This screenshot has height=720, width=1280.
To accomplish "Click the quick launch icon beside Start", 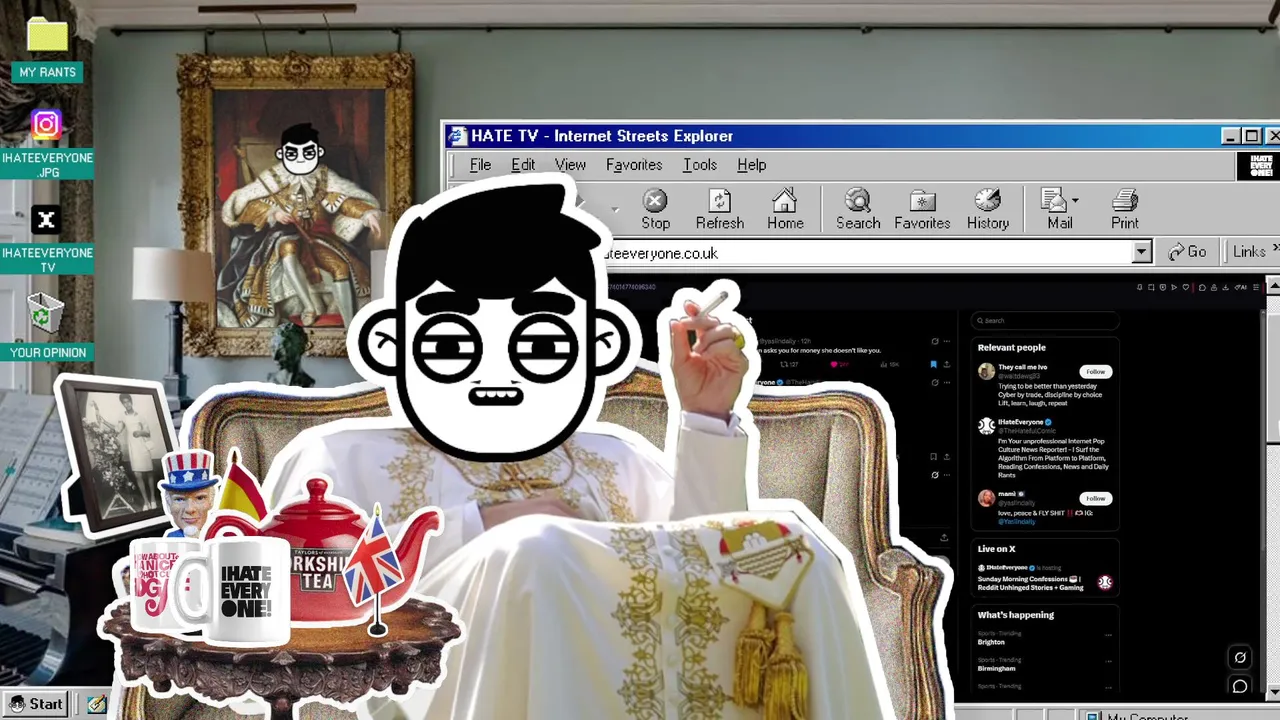I will pyautogui.click(x=96, y=704).
